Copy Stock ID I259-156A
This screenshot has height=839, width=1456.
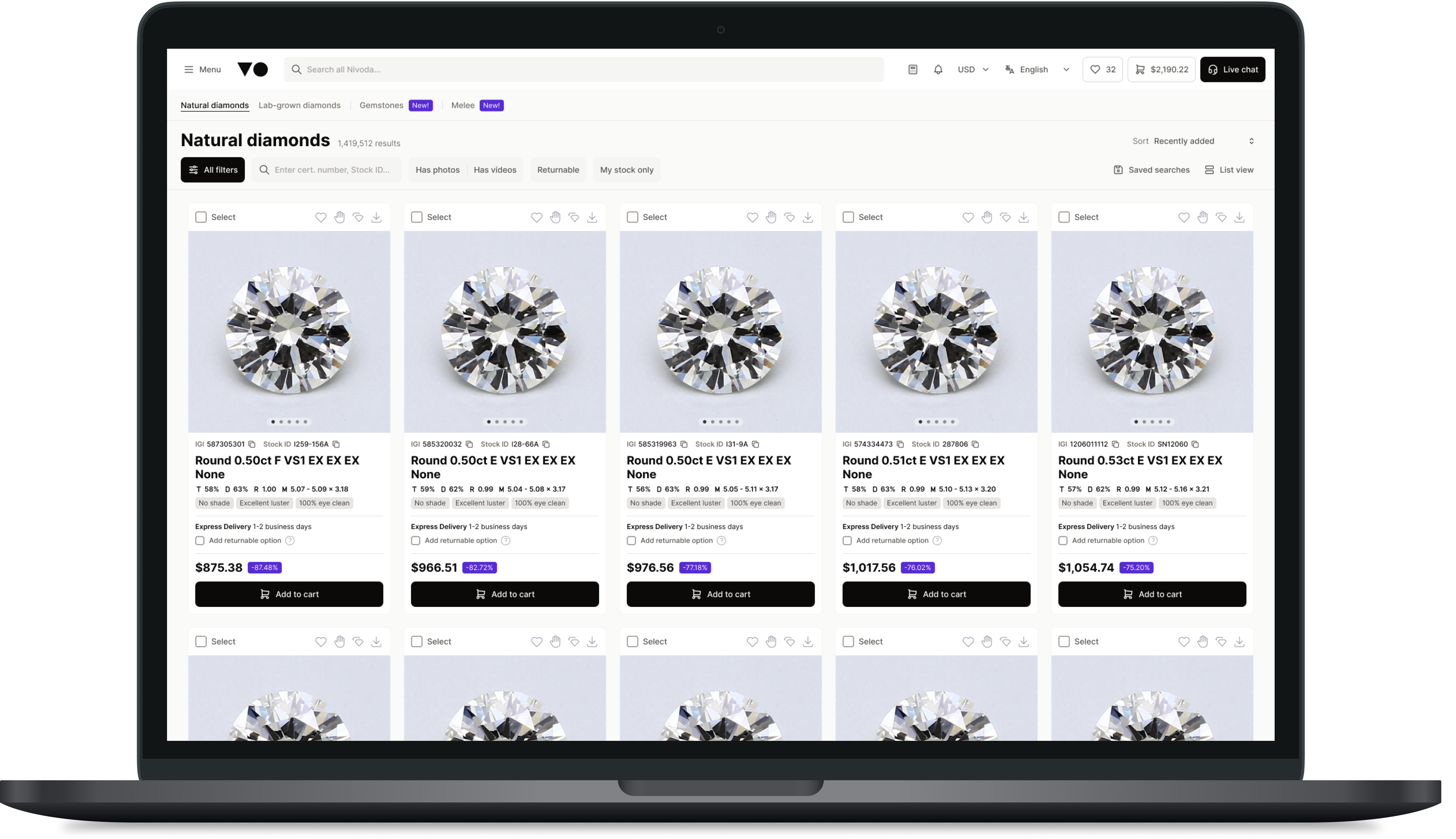coord(336,444)
